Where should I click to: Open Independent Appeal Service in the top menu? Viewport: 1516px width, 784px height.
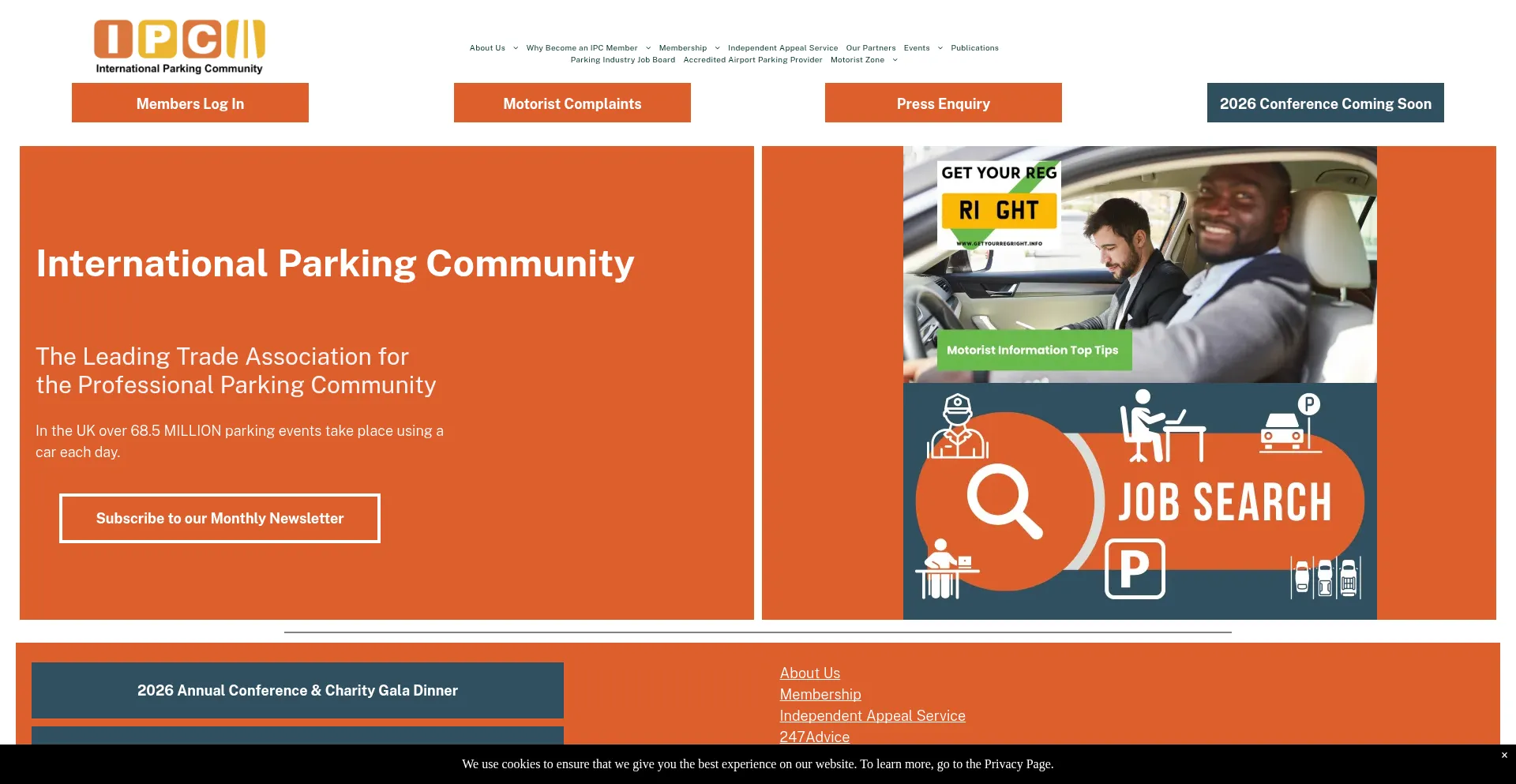782,48
